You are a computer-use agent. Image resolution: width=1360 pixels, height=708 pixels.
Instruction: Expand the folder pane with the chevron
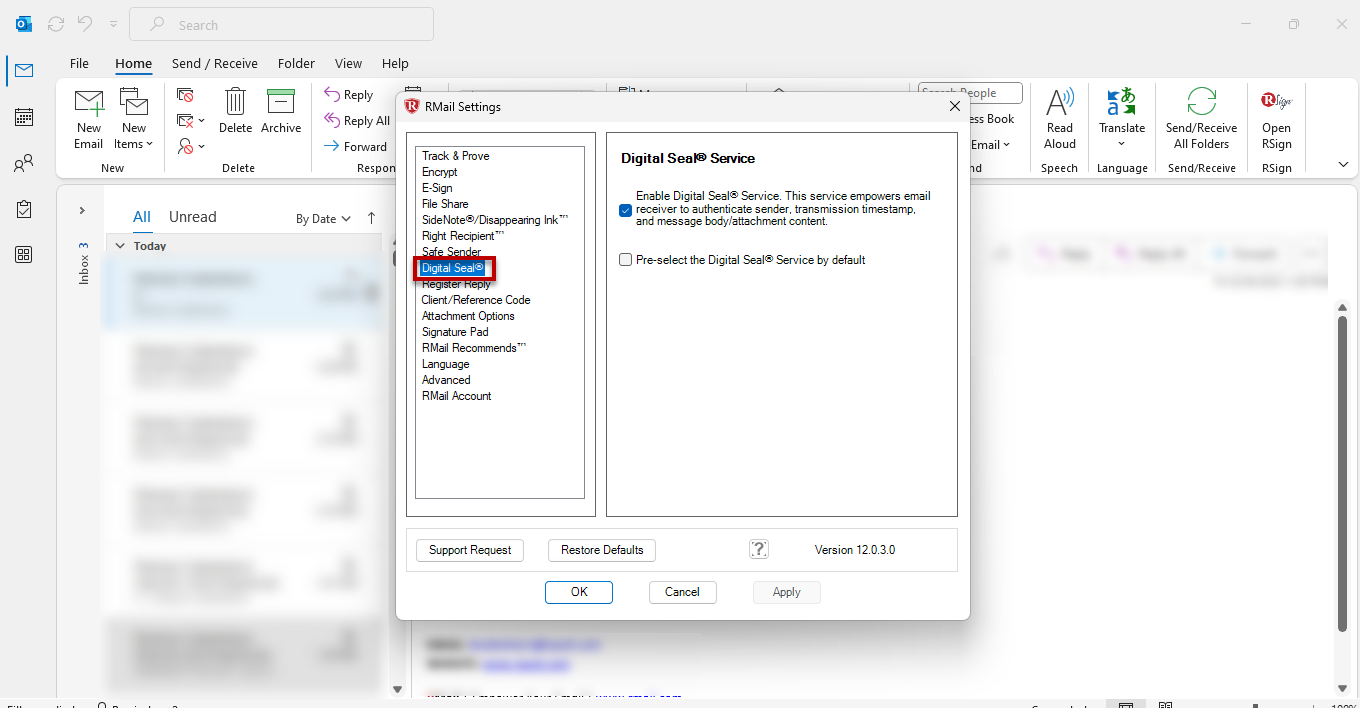tap(82, 211)
